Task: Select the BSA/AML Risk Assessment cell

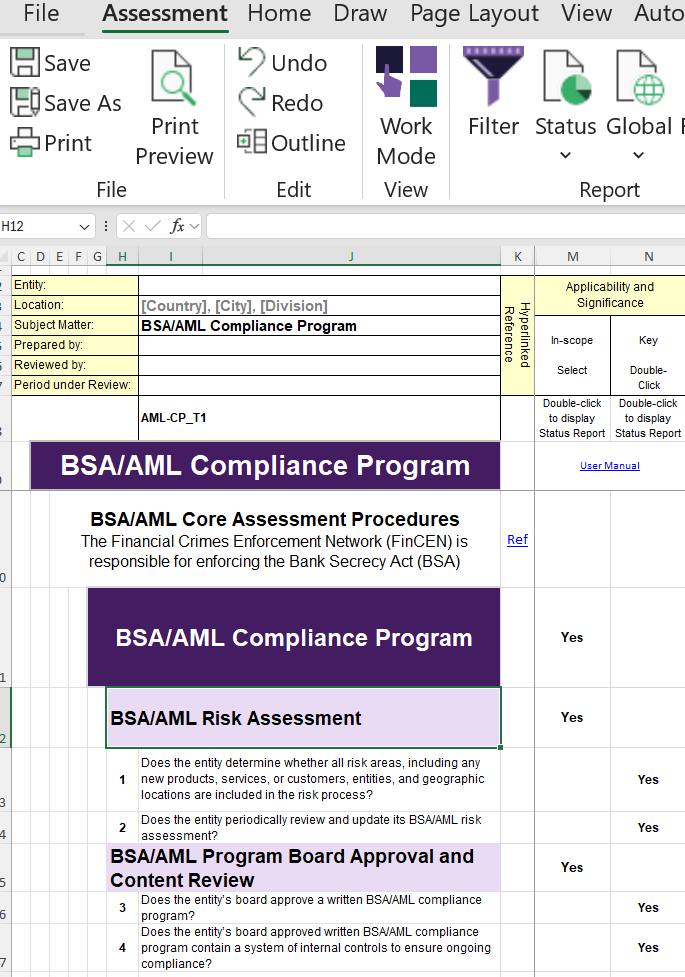Action: tap(303, 718)
